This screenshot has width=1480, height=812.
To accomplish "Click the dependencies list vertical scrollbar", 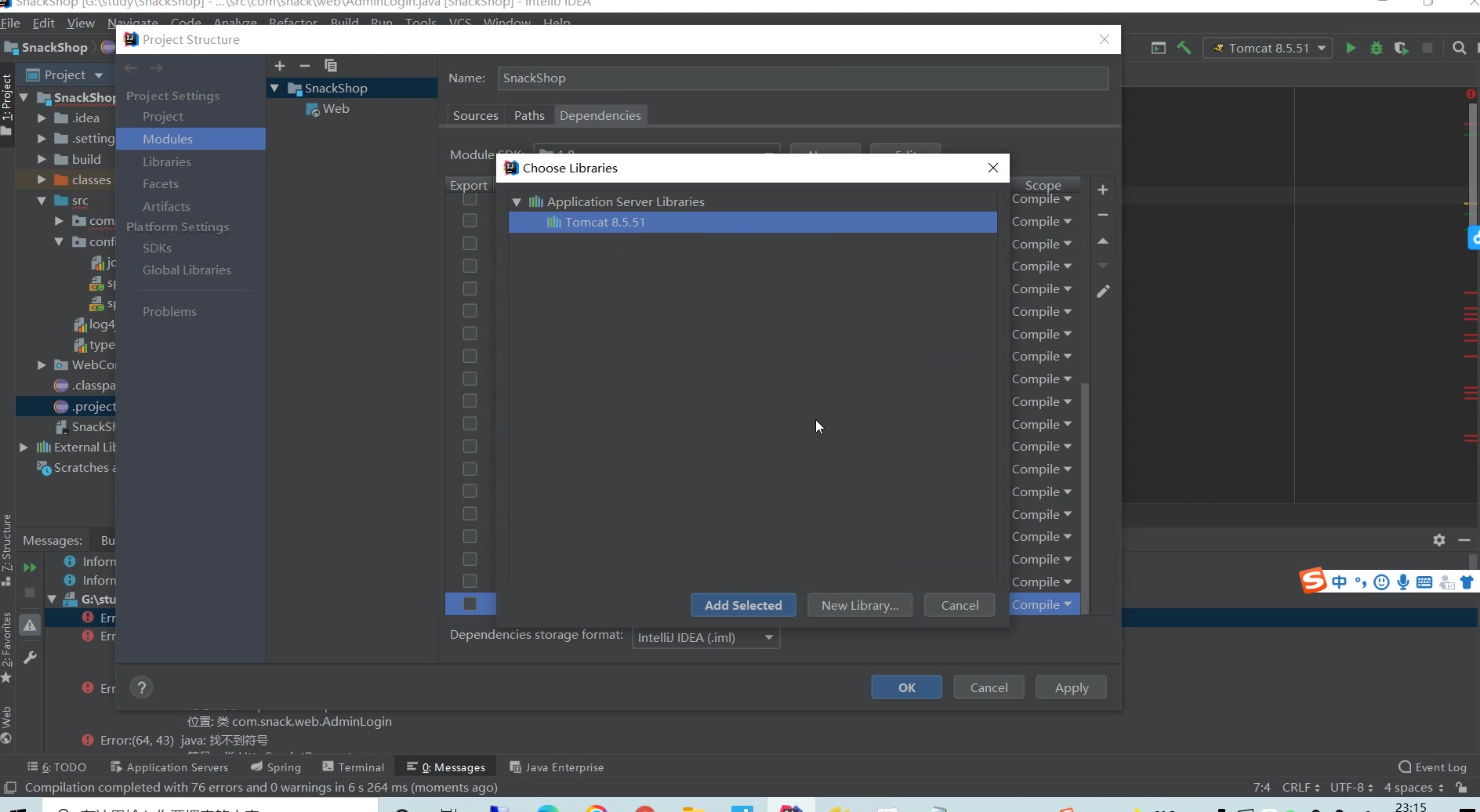I will coord(1085,498).
